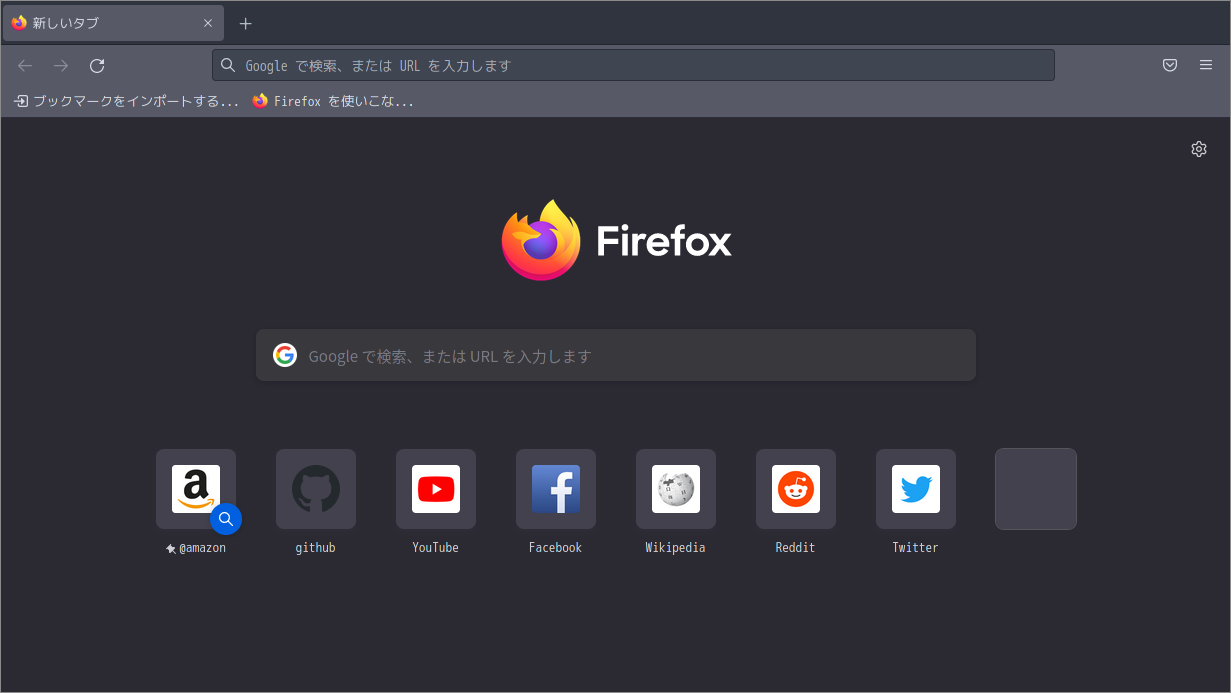This screenshot has height=693, width=1231.
Task: Click the forward navigation arrow
Action: 61,66
